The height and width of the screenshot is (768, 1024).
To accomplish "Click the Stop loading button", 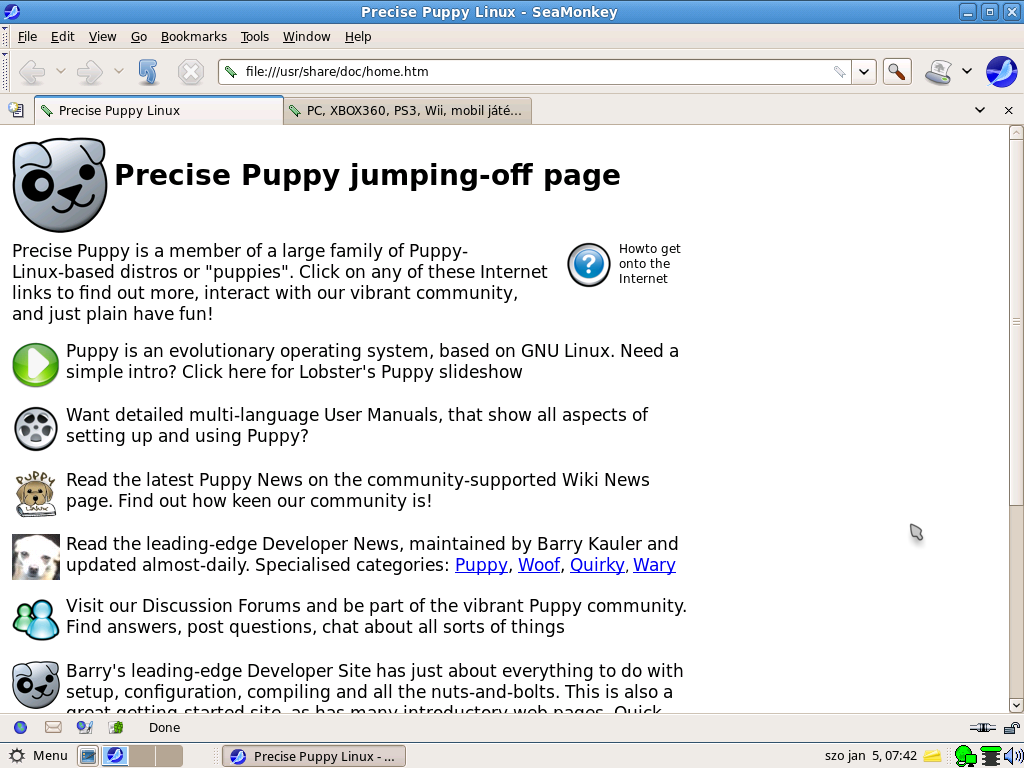I will coord(191,71).
